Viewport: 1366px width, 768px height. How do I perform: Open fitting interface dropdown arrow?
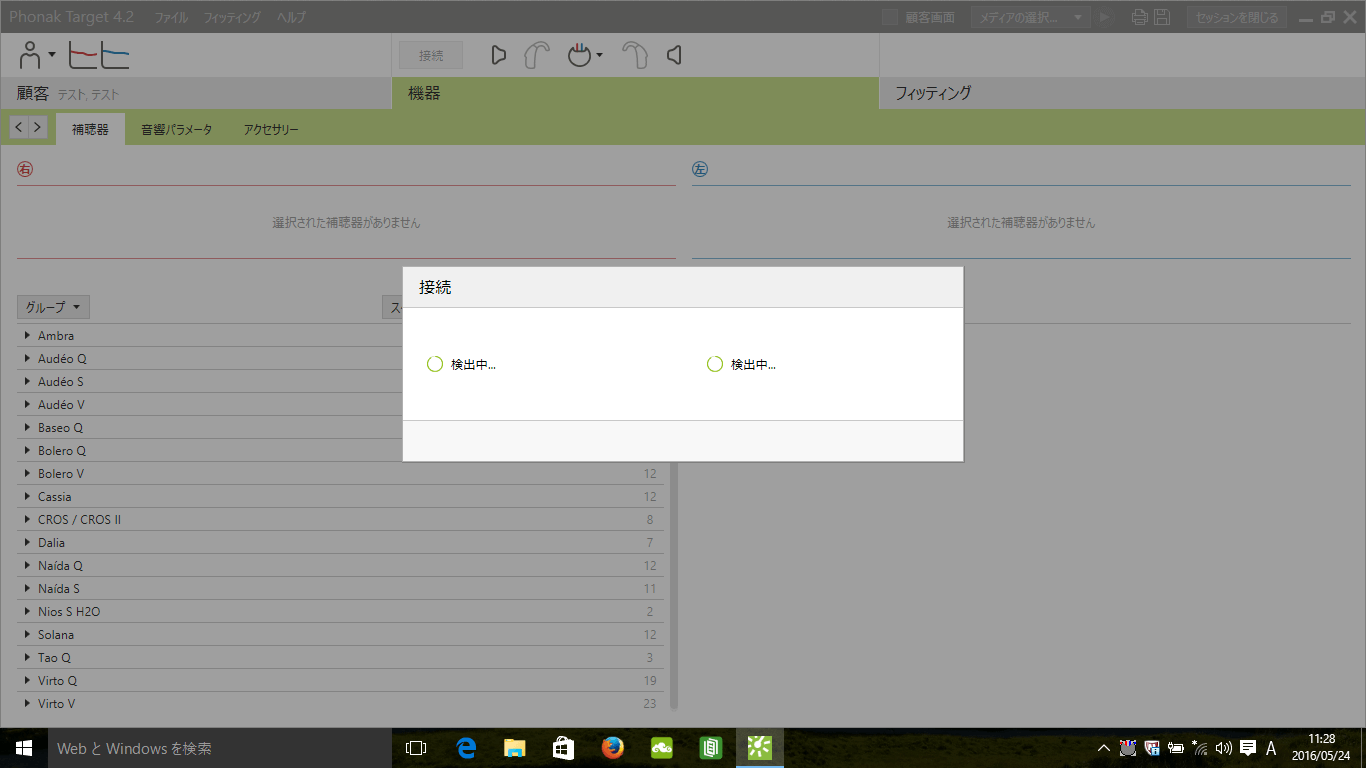(600, 56)
